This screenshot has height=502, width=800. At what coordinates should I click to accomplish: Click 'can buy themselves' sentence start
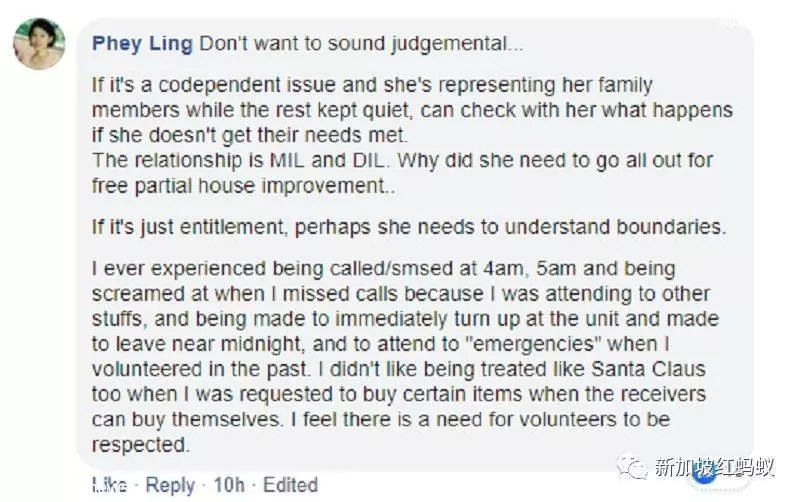(x=186, y=419)
